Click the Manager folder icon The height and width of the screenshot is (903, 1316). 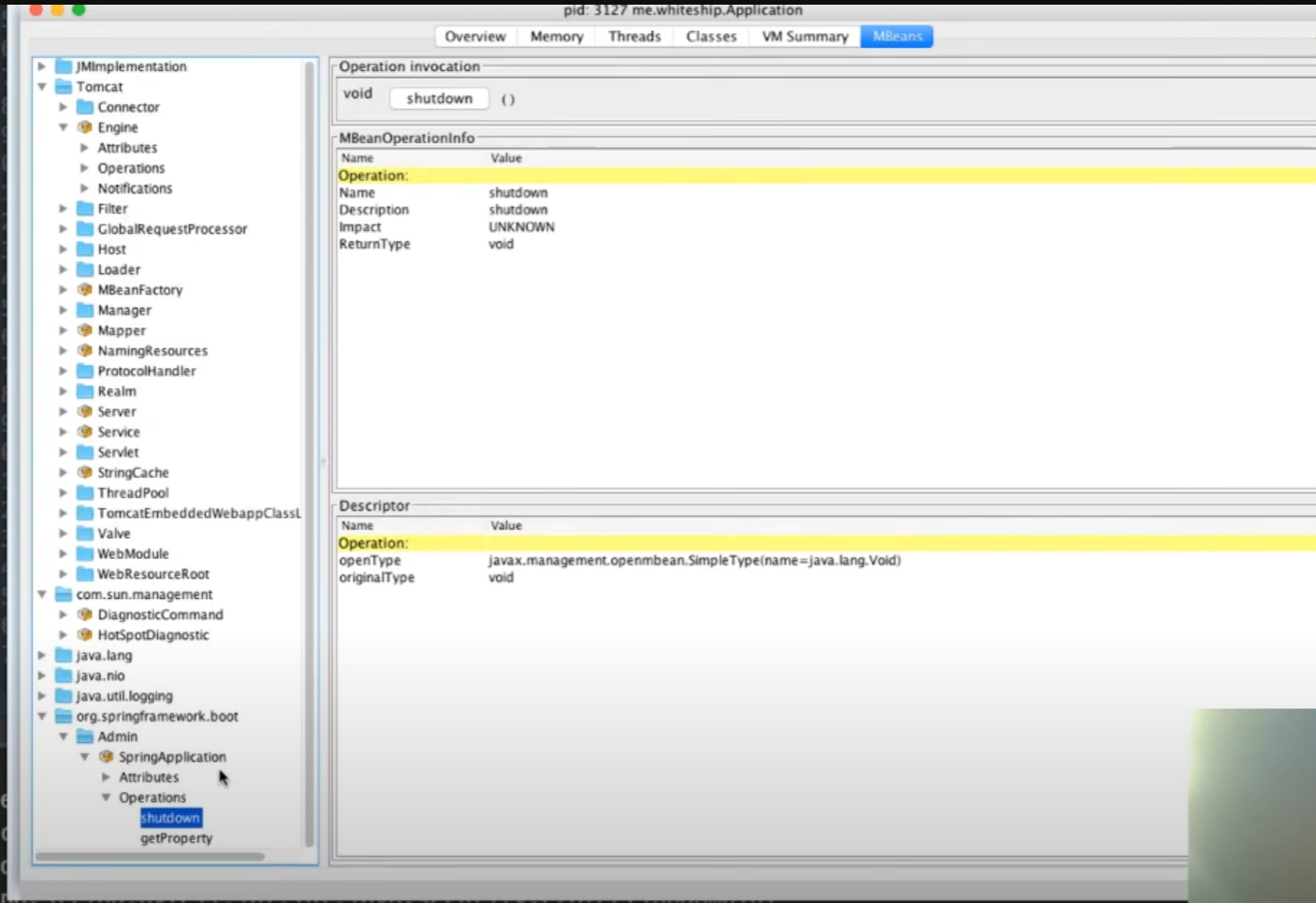tap(85, 311)
